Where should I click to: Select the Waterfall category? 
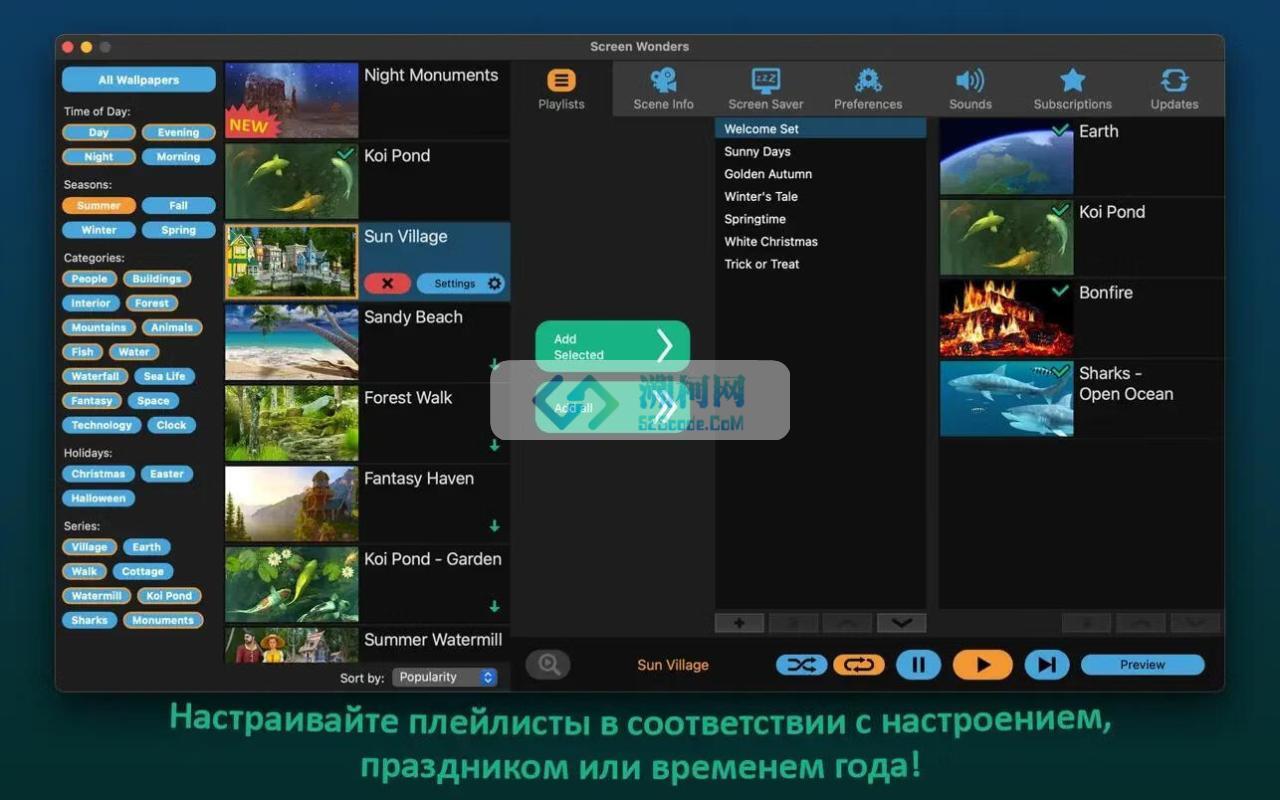tap(96, 376)
